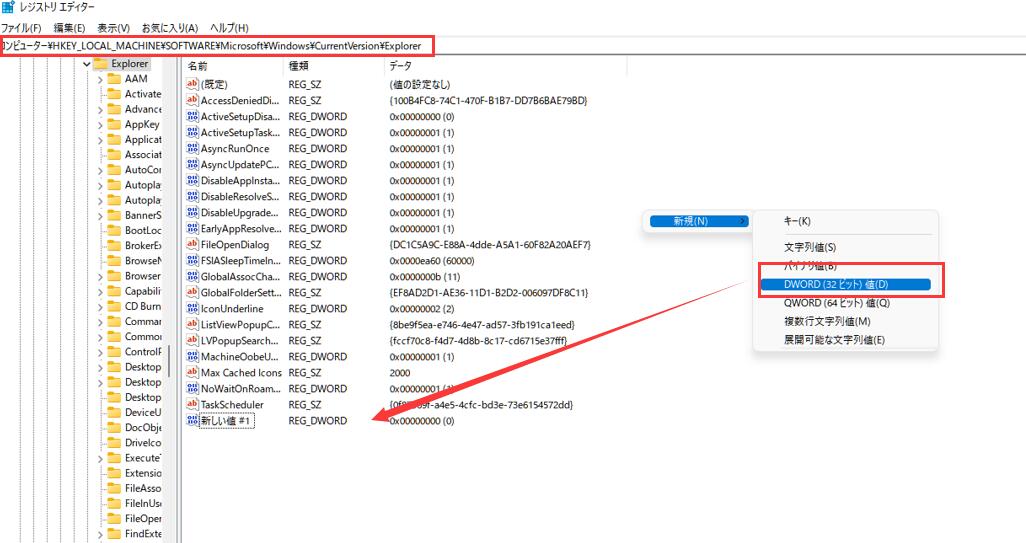The image size is (1026, 543).
Task: Click the Registry Editor app icon in title bar
Action: tap(8, 8)
